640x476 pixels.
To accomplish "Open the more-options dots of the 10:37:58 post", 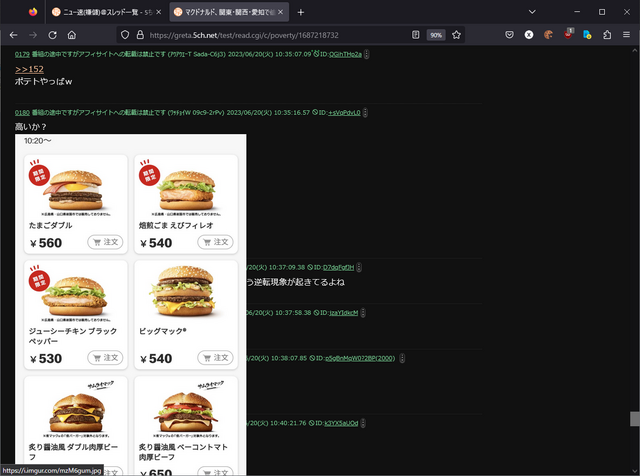I will coord(363,313).
